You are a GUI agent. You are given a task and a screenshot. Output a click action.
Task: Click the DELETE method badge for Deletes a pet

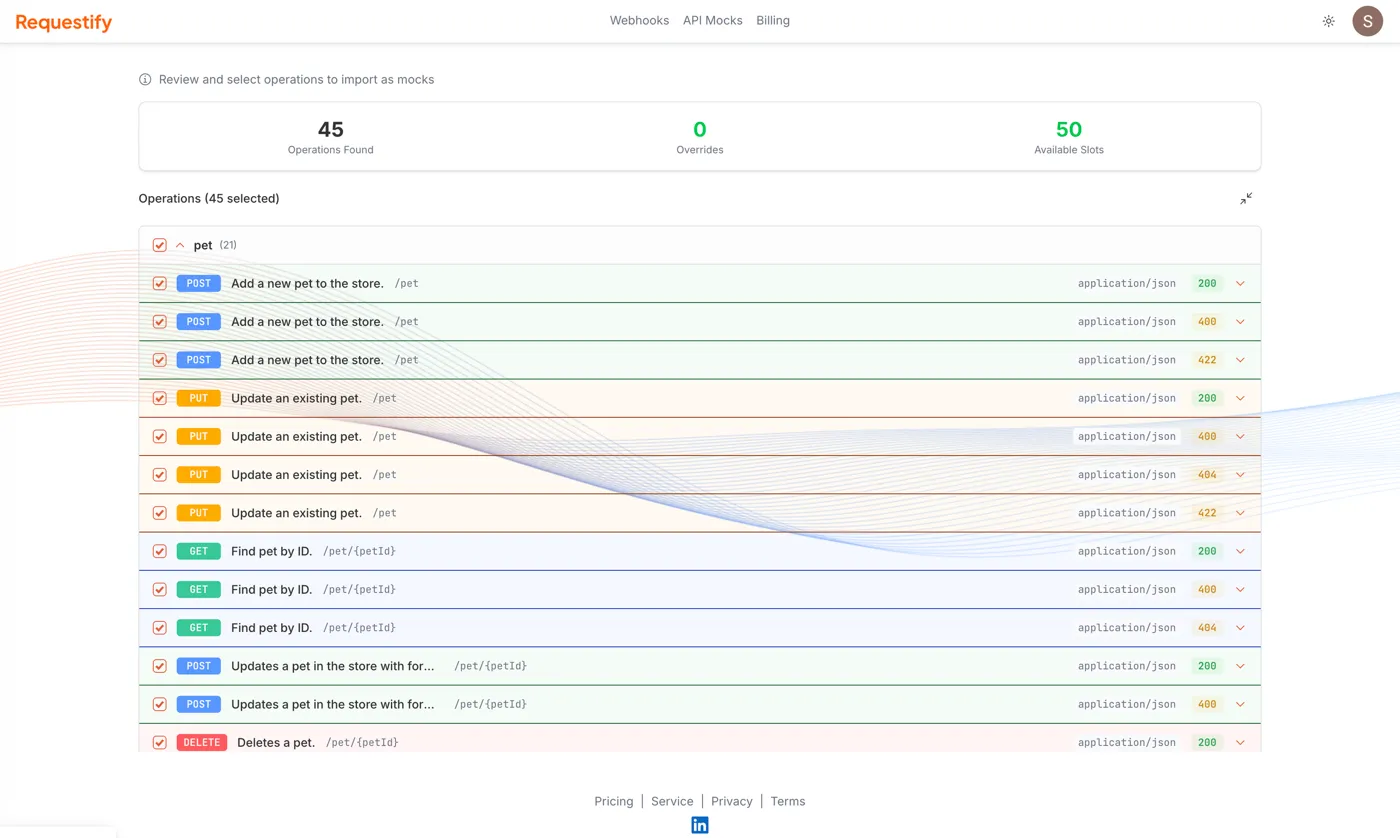202,742
